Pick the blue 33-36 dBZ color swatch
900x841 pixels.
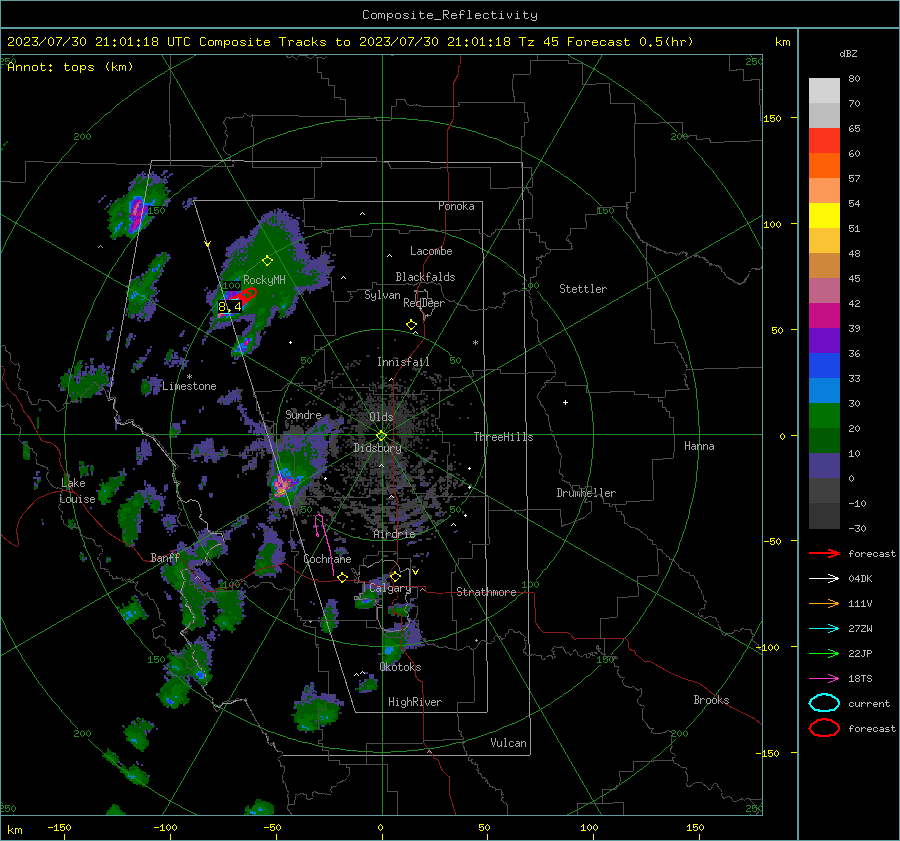[x=824, y=365]
